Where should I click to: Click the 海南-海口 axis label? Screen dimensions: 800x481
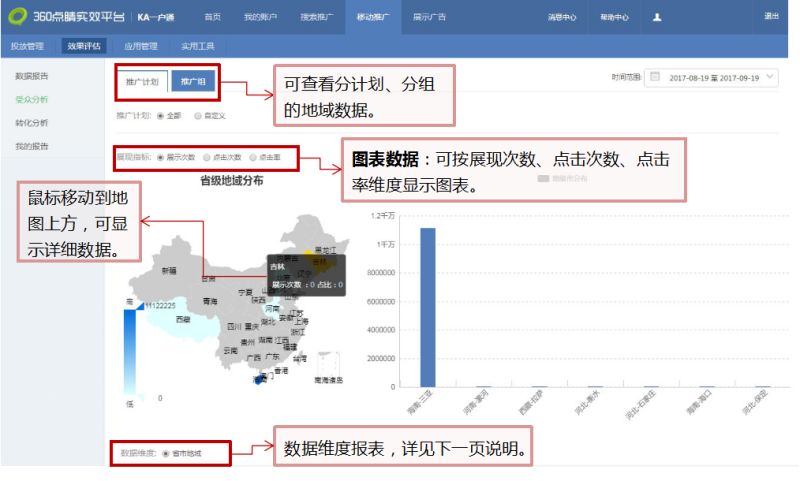point(699,402)
